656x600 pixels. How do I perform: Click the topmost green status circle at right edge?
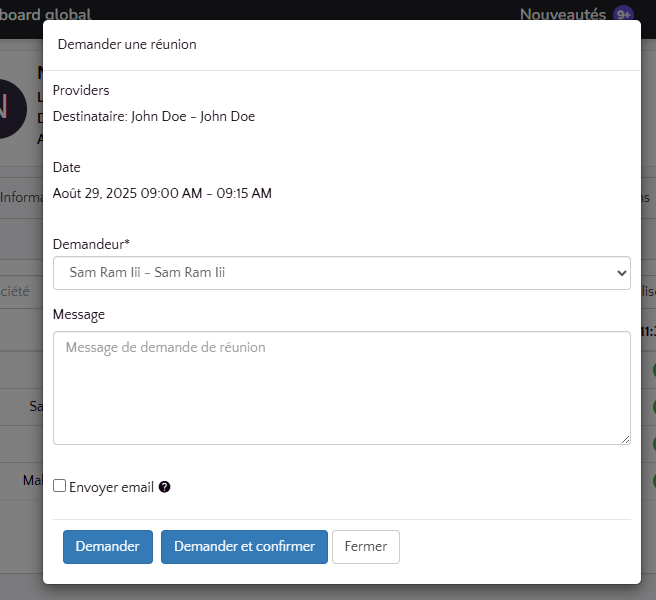[x=652, y=371]
